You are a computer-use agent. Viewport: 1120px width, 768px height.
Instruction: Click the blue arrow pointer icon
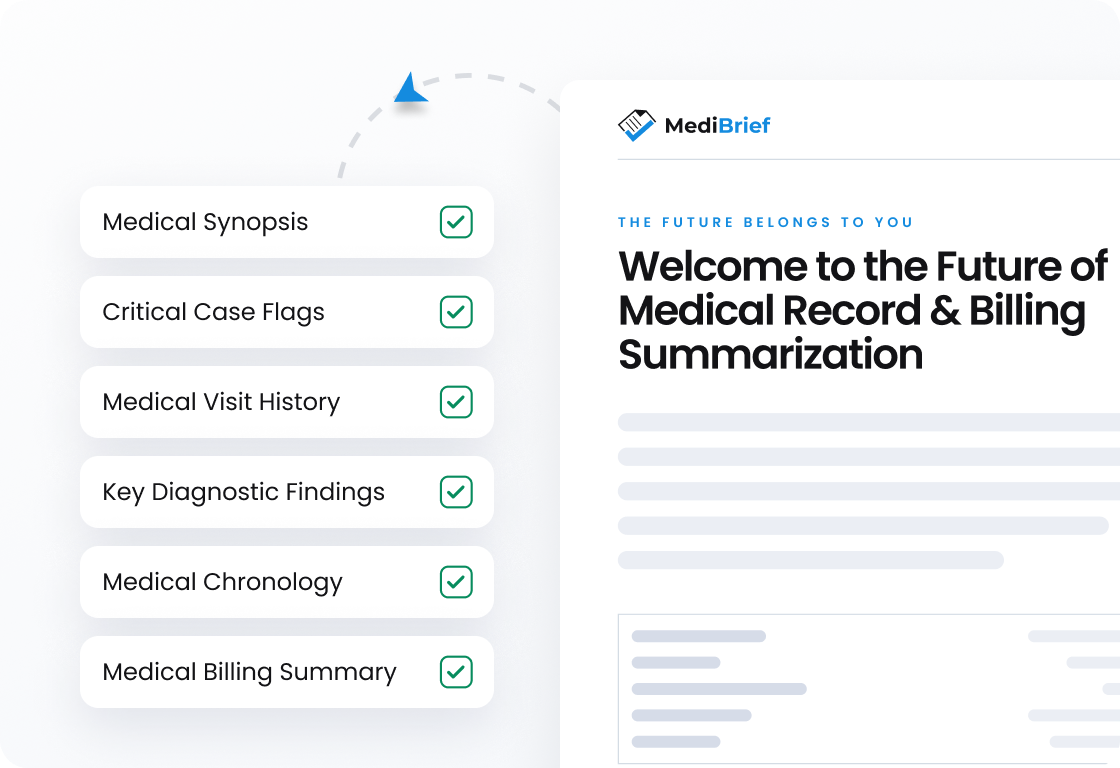tap(409, 89)
